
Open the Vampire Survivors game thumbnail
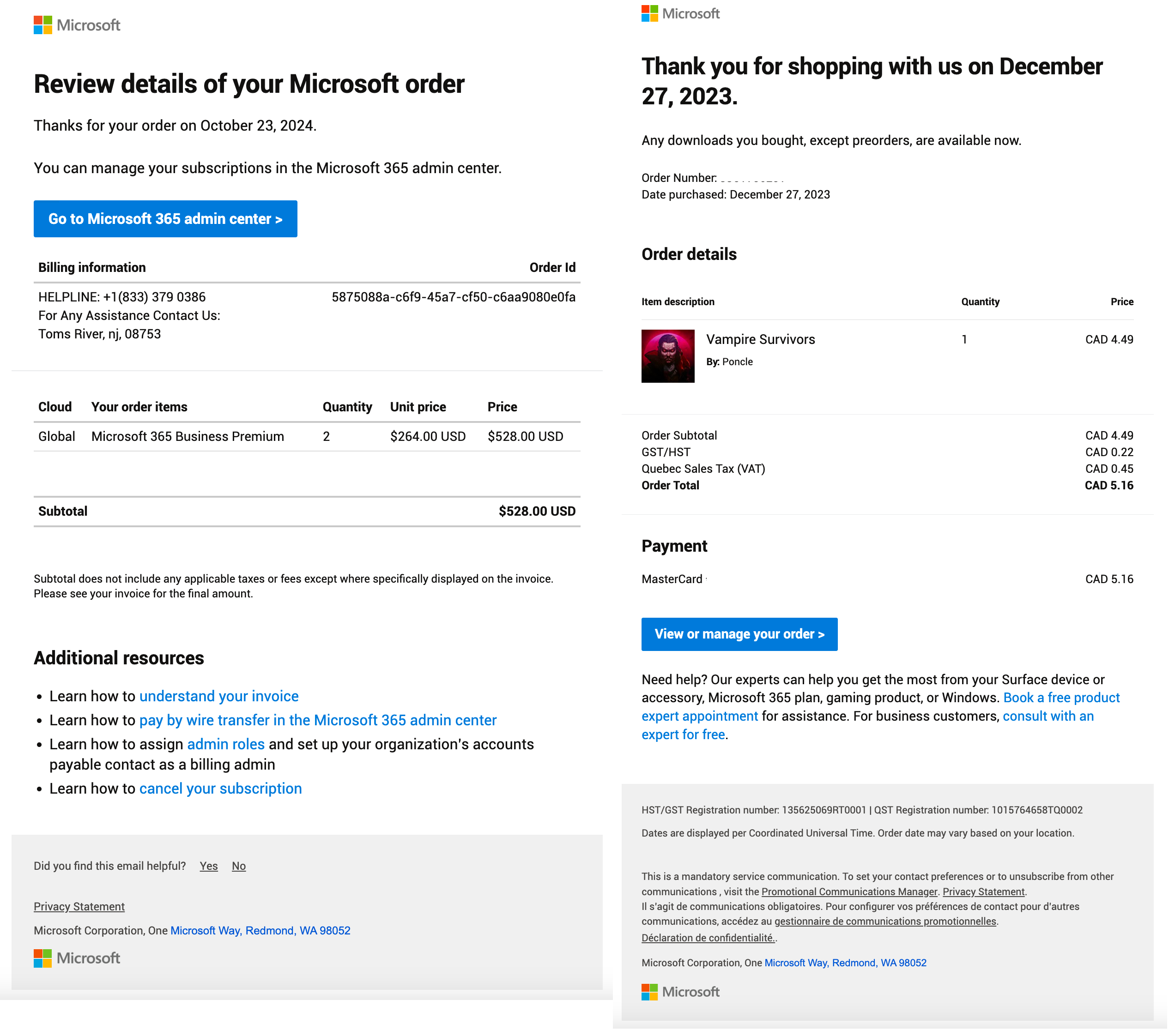[668, 356]
